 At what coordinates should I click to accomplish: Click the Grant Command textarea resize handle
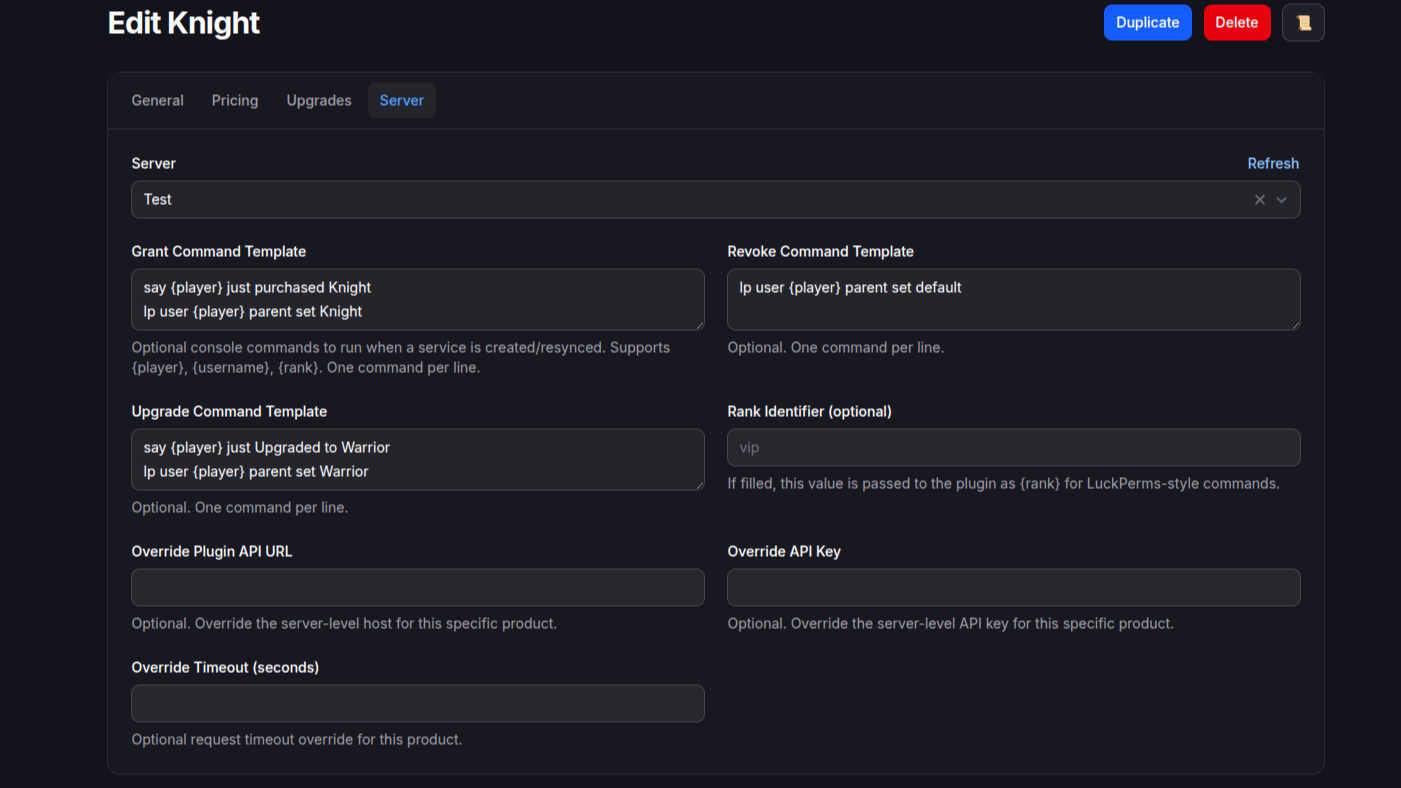point(699,325)
